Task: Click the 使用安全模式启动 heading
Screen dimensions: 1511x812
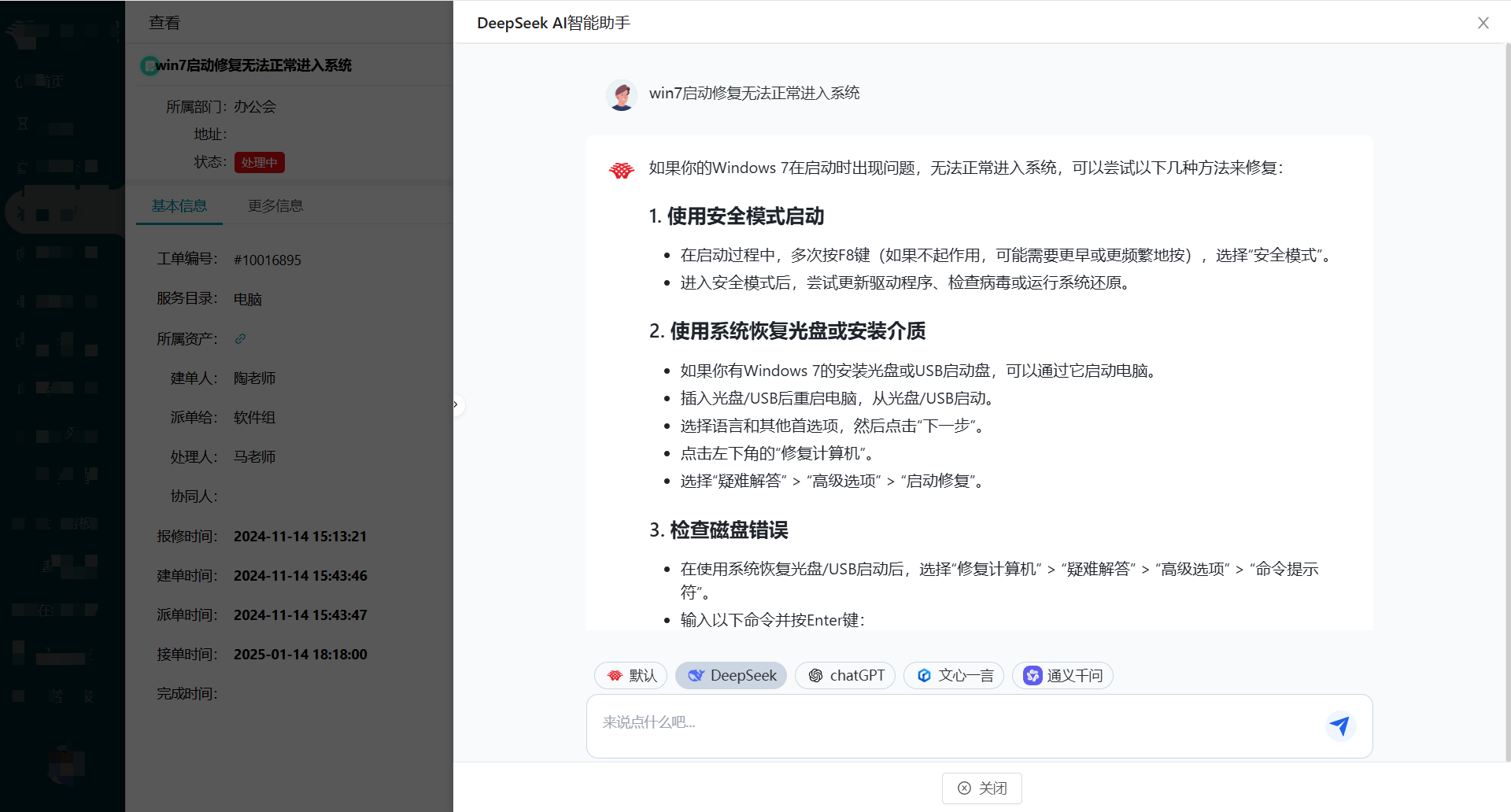Action: (x=737, y=216)
